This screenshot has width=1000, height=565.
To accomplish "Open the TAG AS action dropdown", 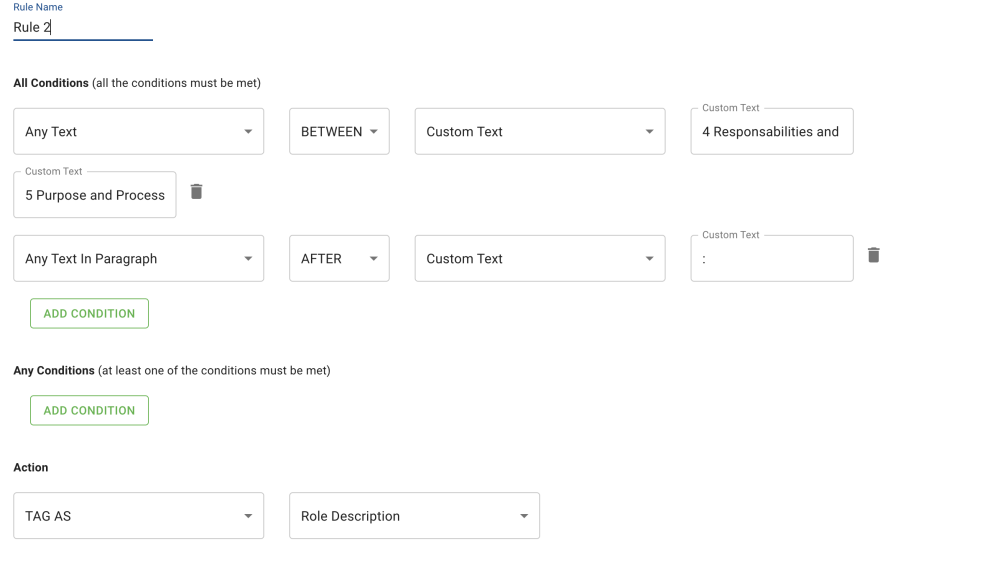I will [x=138, y=516].
